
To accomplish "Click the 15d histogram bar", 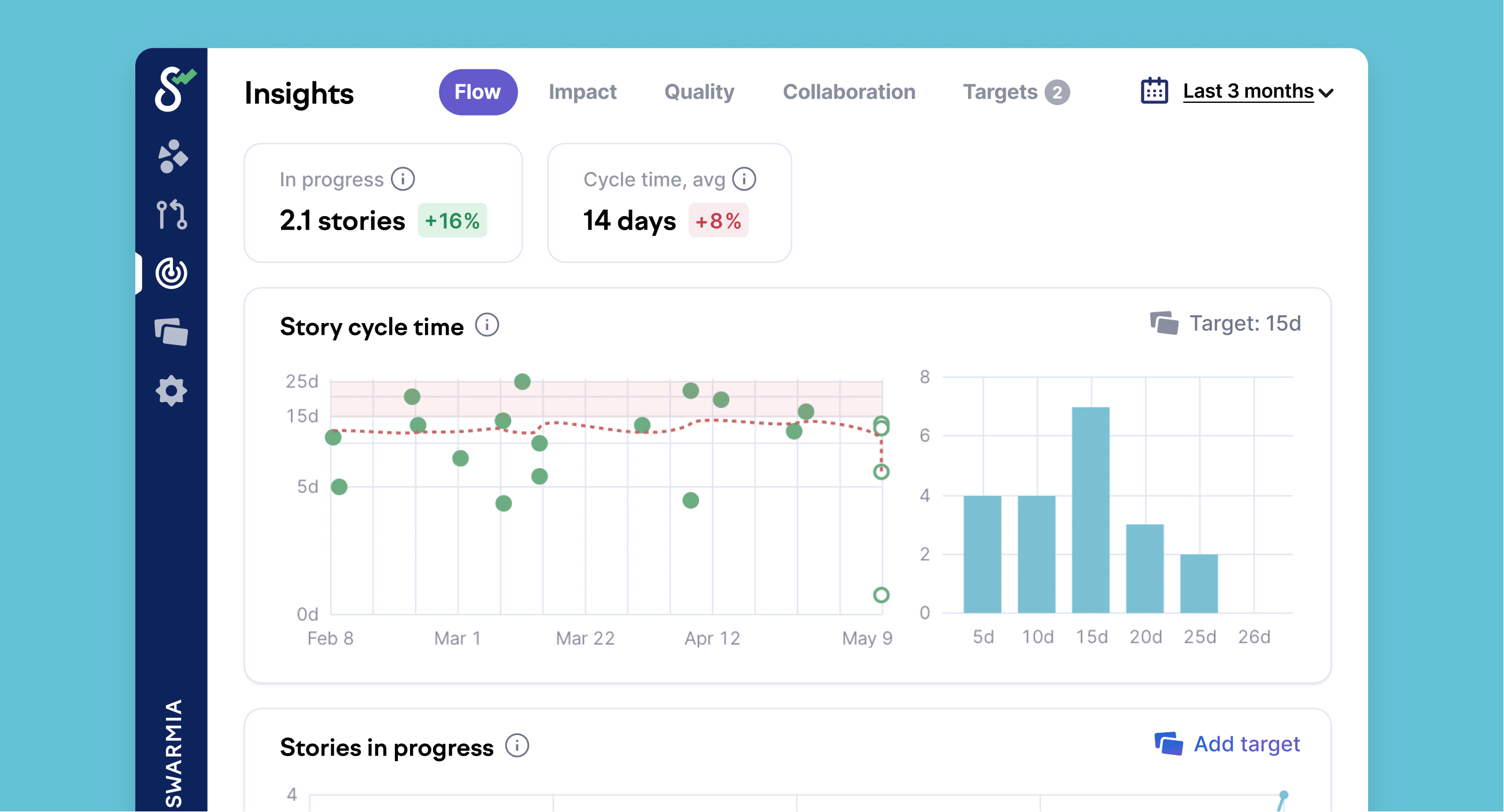I will click(x=1090, y=510).
